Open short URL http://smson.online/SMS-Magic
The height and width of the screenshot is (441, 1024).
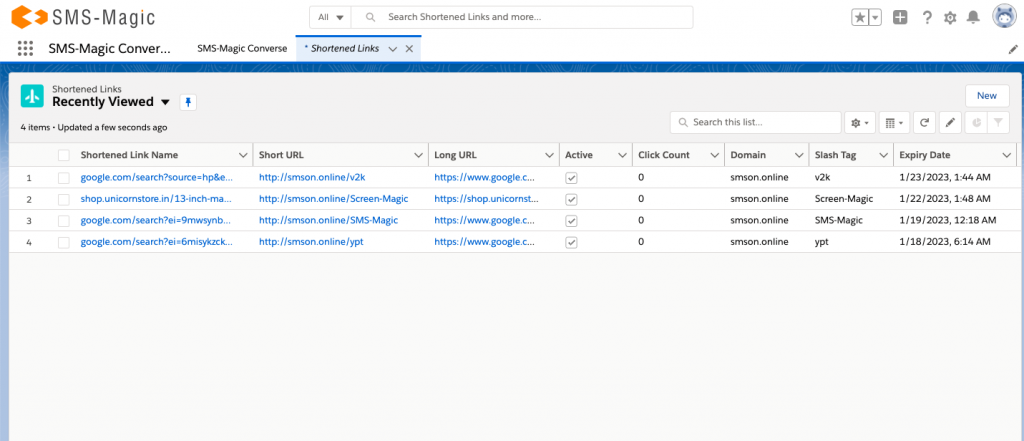point(328,221)
